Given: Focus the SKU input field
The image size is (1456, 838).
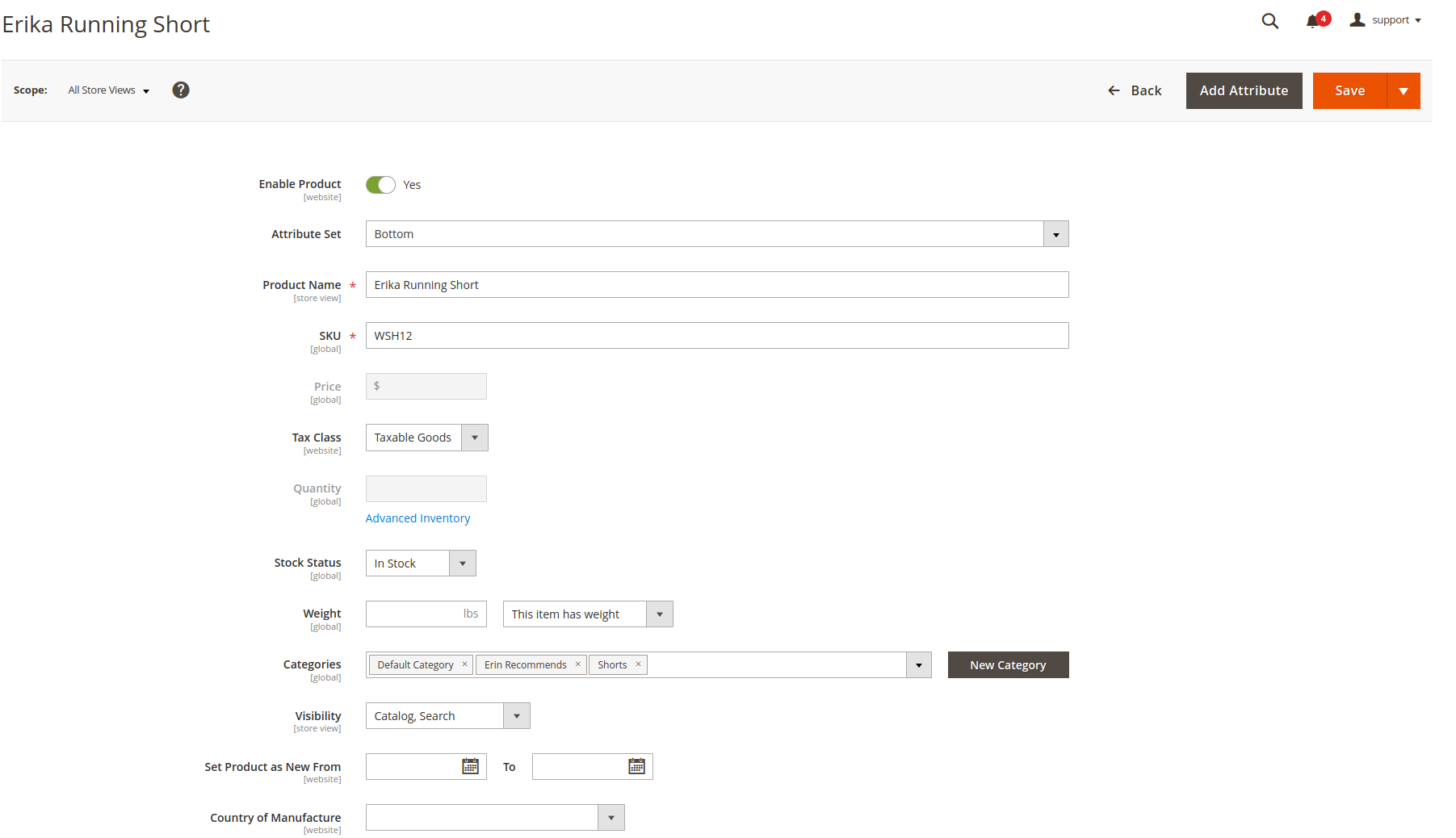Looking at the screenshot, I should click(717, 336).
